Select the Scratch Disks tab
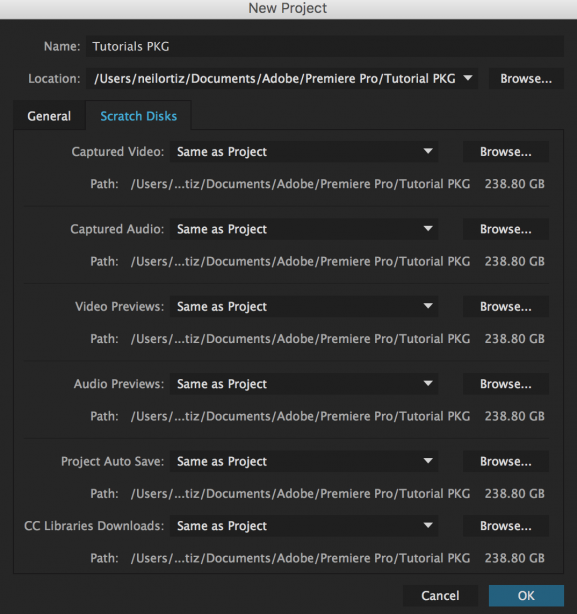Image resolution: width=577 pixels, height=614 pixels. pyautogui.click(x=139, y=116)
